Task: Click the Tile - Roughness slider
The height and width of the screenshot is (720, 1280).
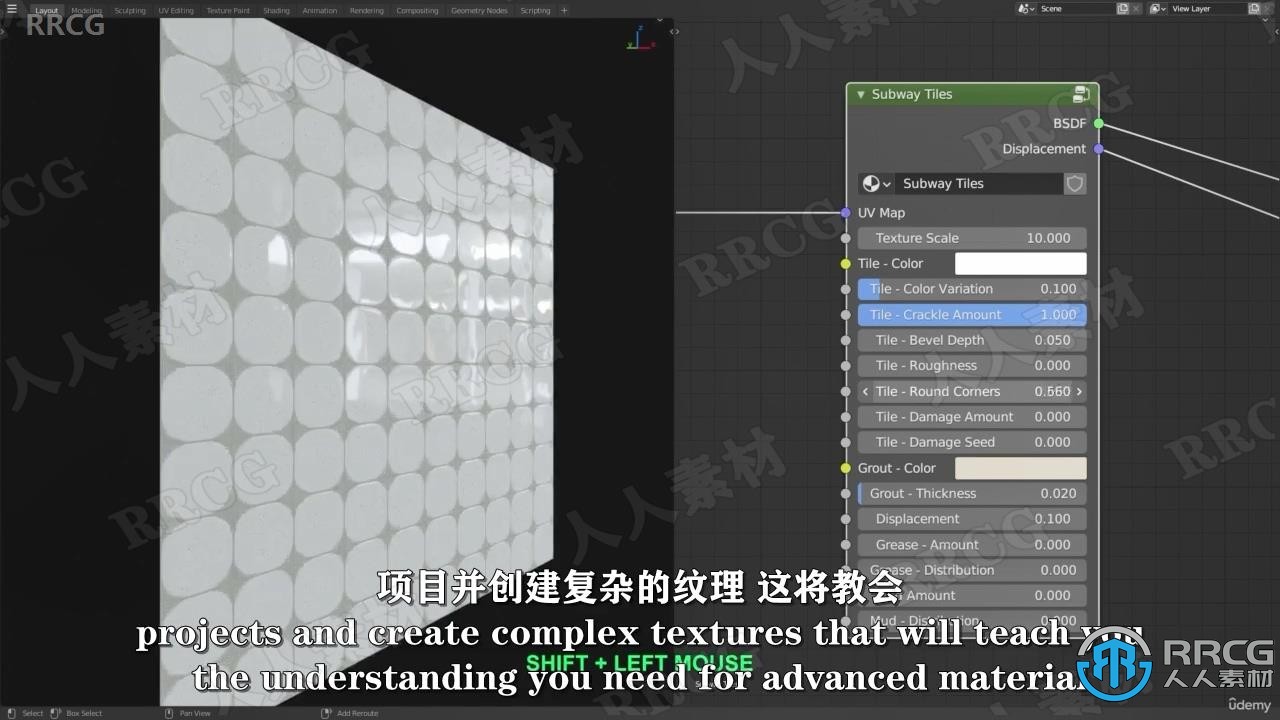Action: [972, 366]
